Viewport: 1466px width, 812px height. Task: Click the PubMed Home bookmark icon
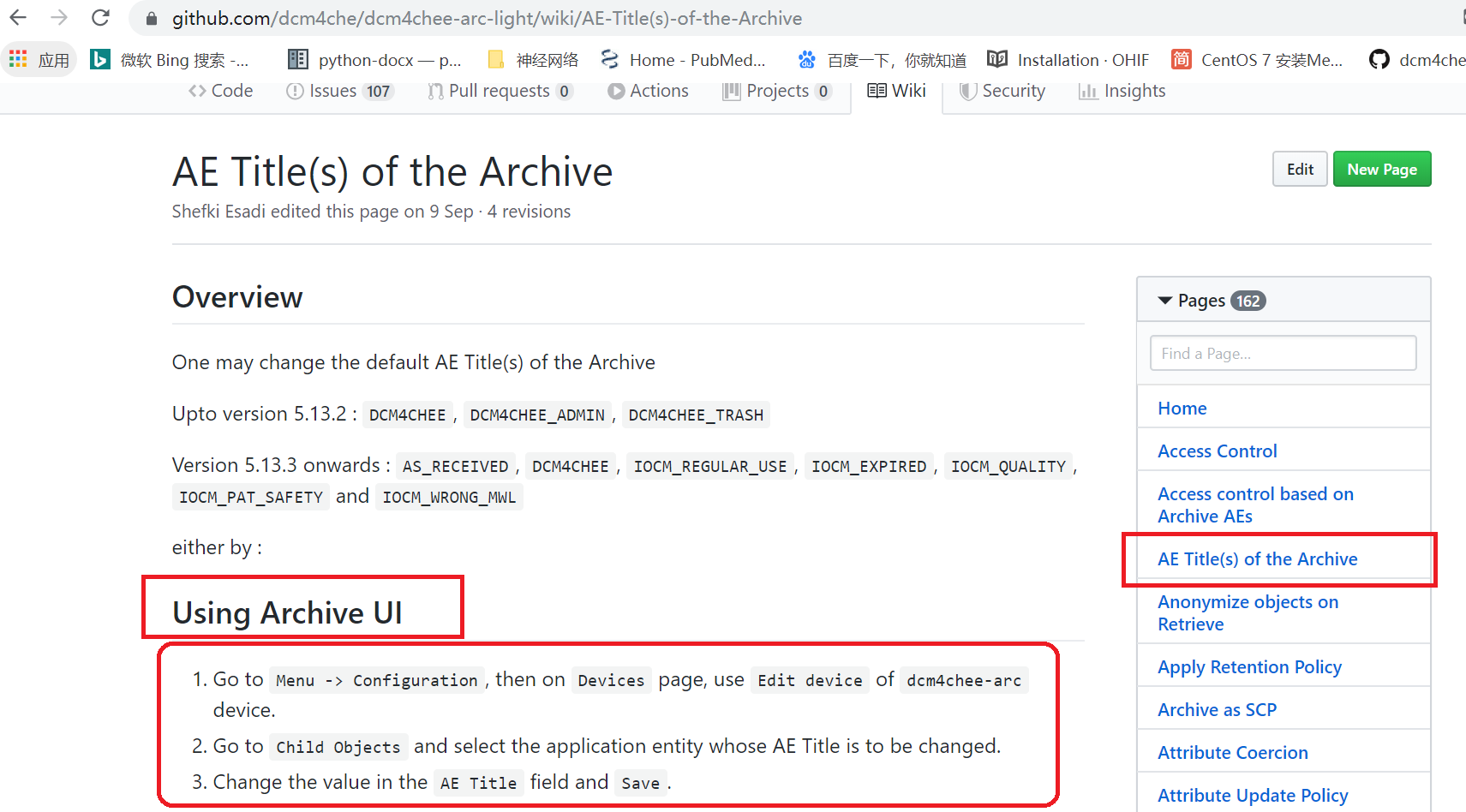point(610,58)
